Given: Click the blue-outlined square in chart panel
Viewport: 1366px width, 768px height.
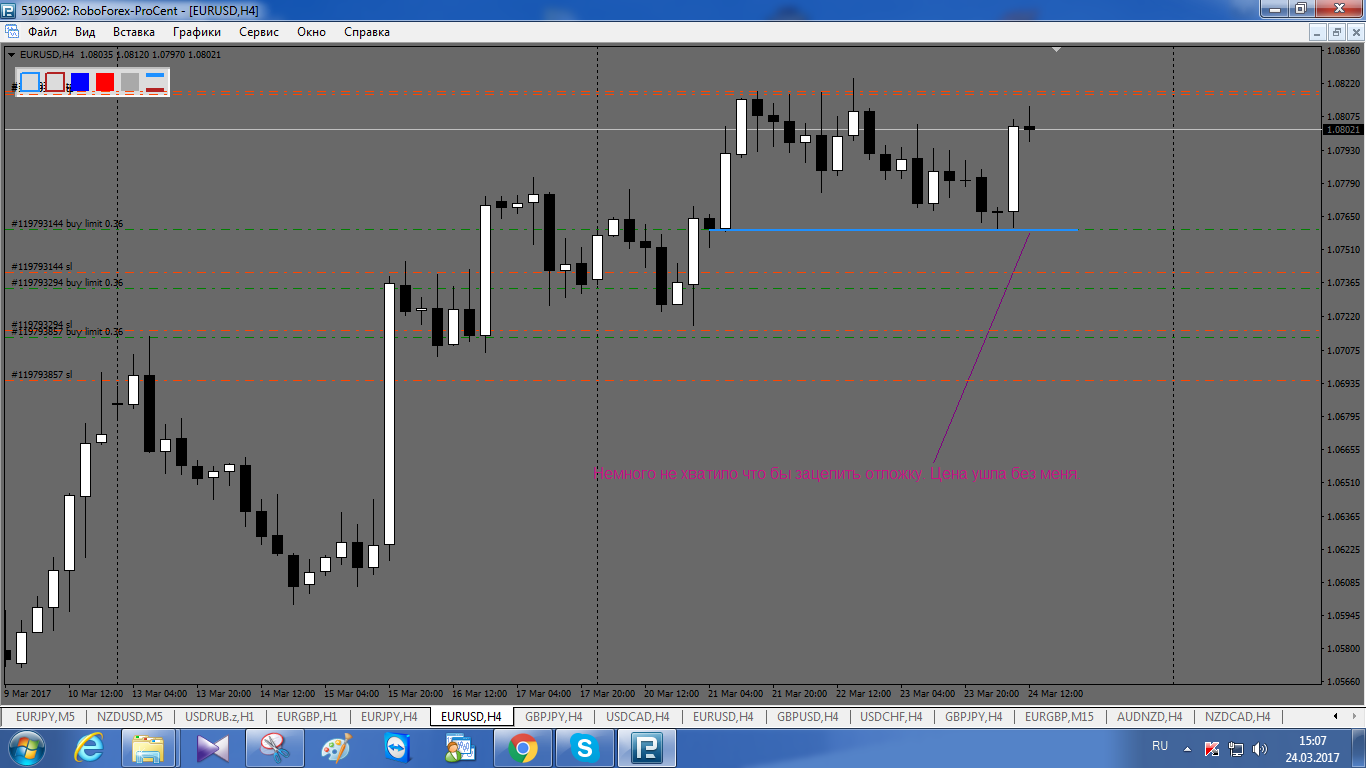Looking at the screenshot, I should [x=30, y=82].
